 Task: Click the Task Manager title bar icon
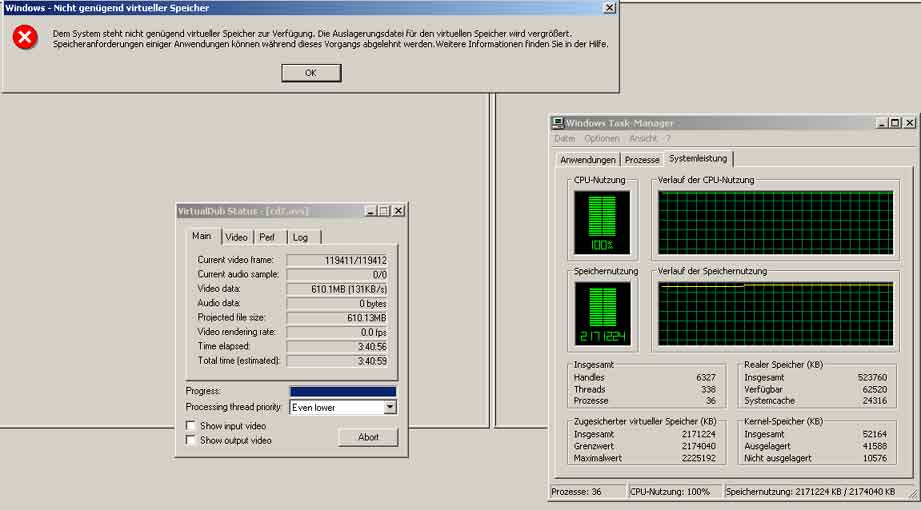click(557, 123)
